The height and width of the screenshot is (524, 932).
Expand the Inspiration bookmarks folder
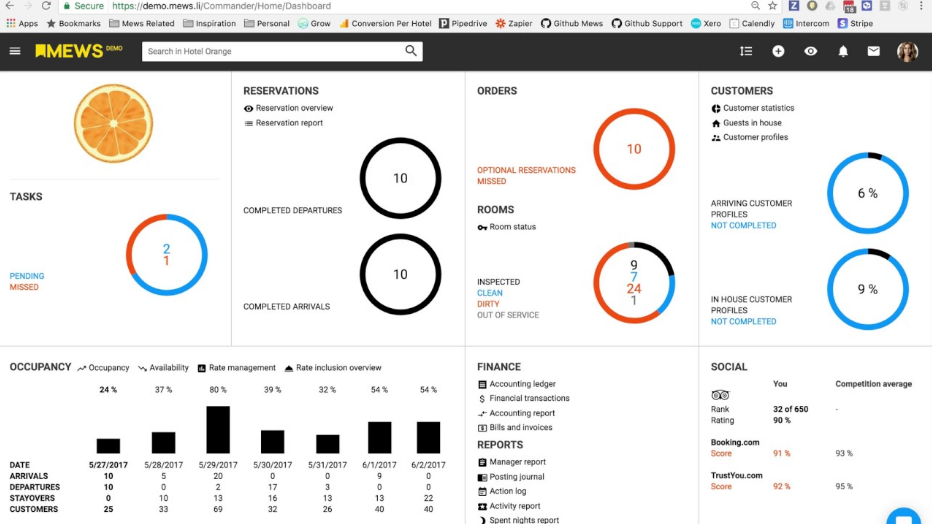pyautogui.click(x=209, y=23)
